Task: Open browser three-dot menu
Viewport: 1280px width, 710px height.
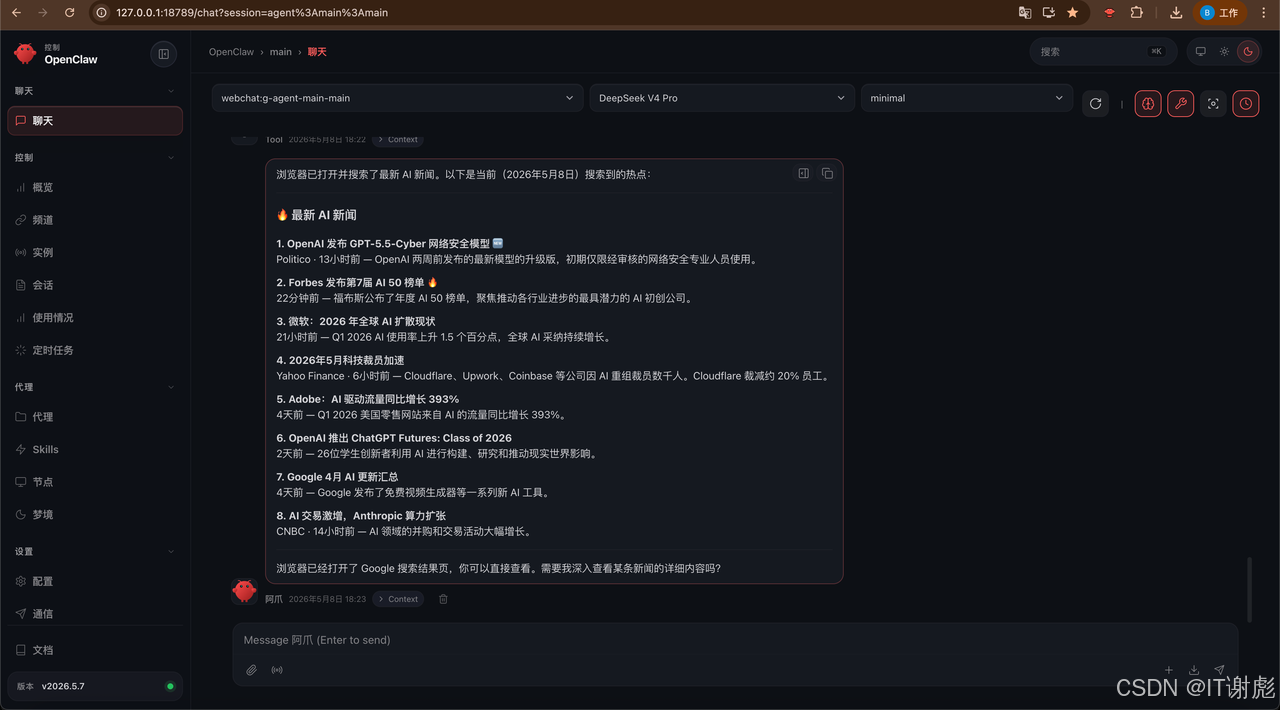Action: point(1265,13)
